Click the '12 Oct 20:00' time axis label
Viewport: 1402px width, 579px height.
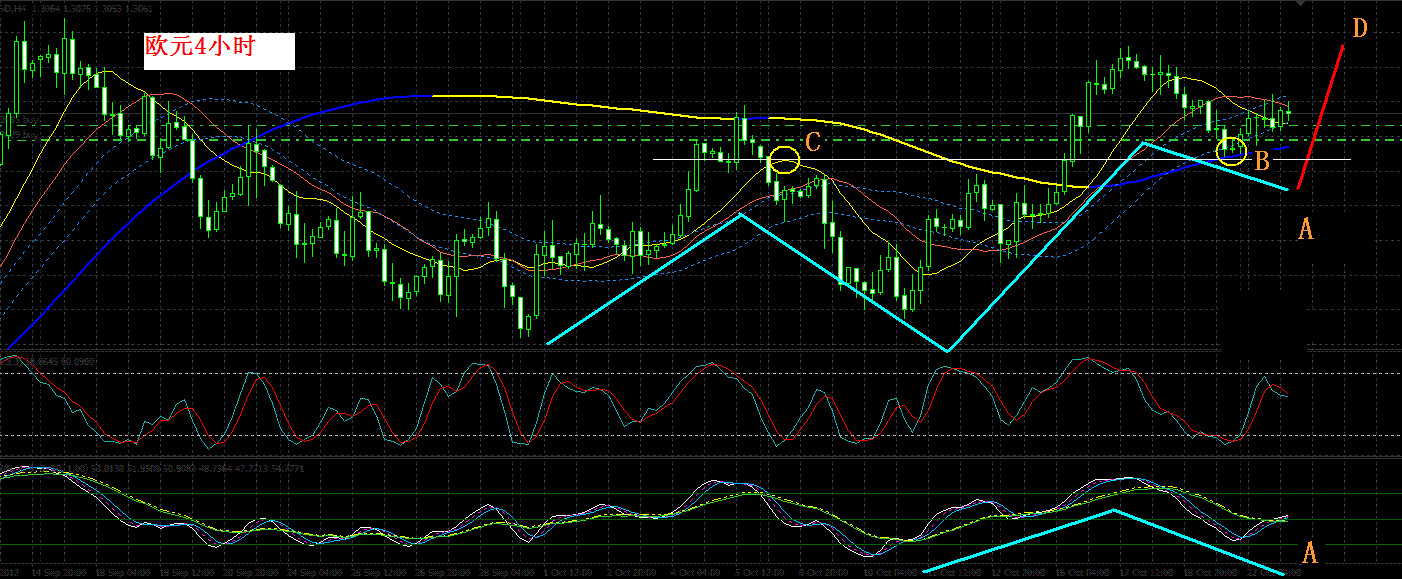[1018, 572]
